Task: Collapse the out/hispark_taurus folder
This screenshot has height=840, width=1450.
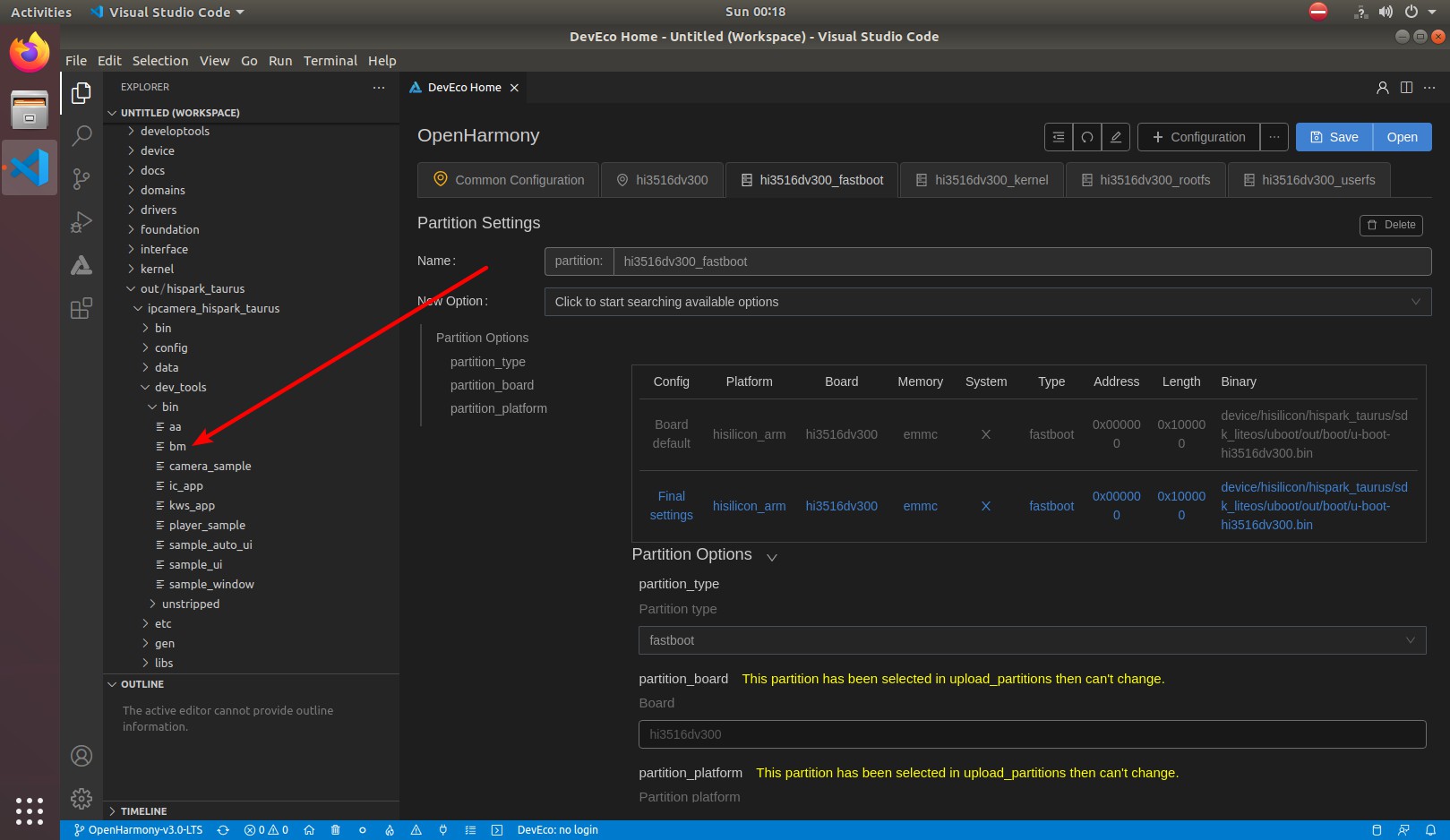Action: click(192, 288)
